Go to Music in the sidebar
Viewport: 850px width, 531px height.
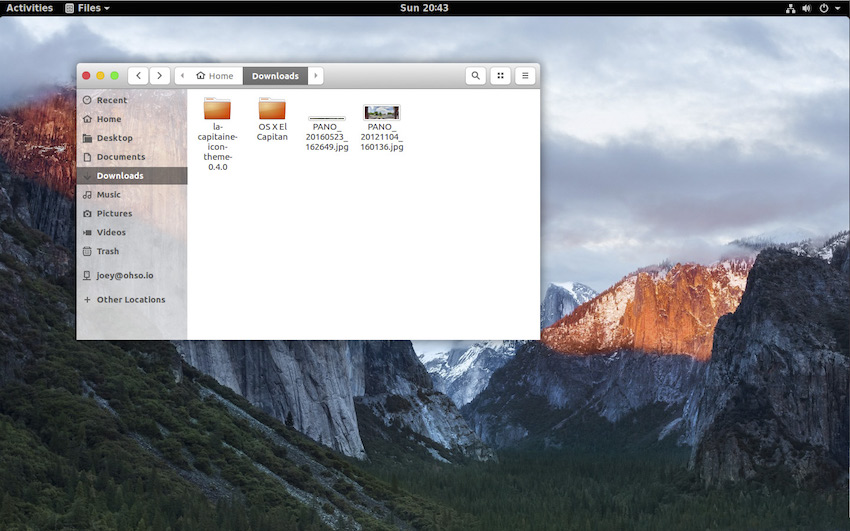tap(108, 195)
